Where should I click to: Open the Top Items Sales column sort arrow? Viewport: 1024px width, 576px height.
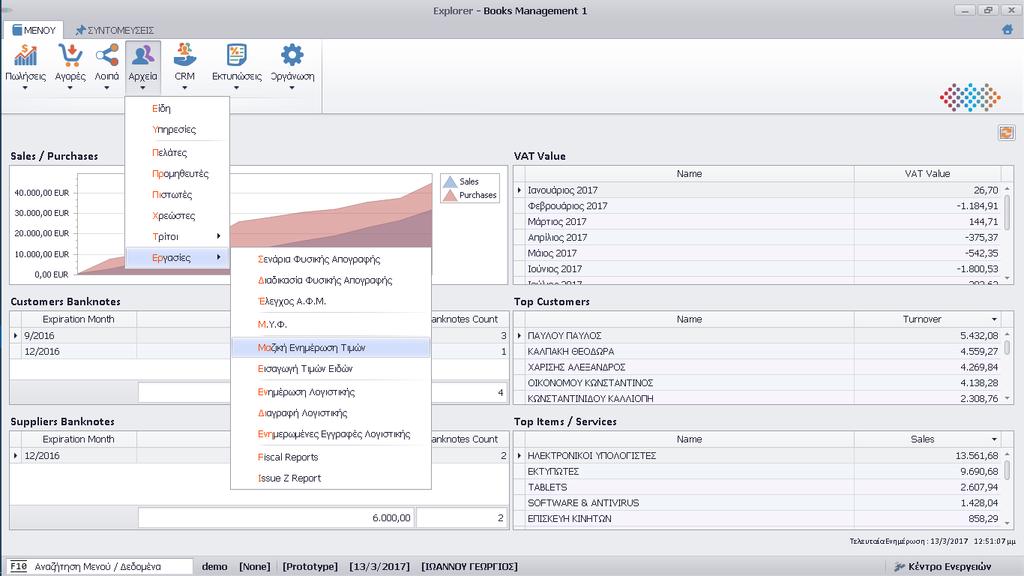(994, 440)
